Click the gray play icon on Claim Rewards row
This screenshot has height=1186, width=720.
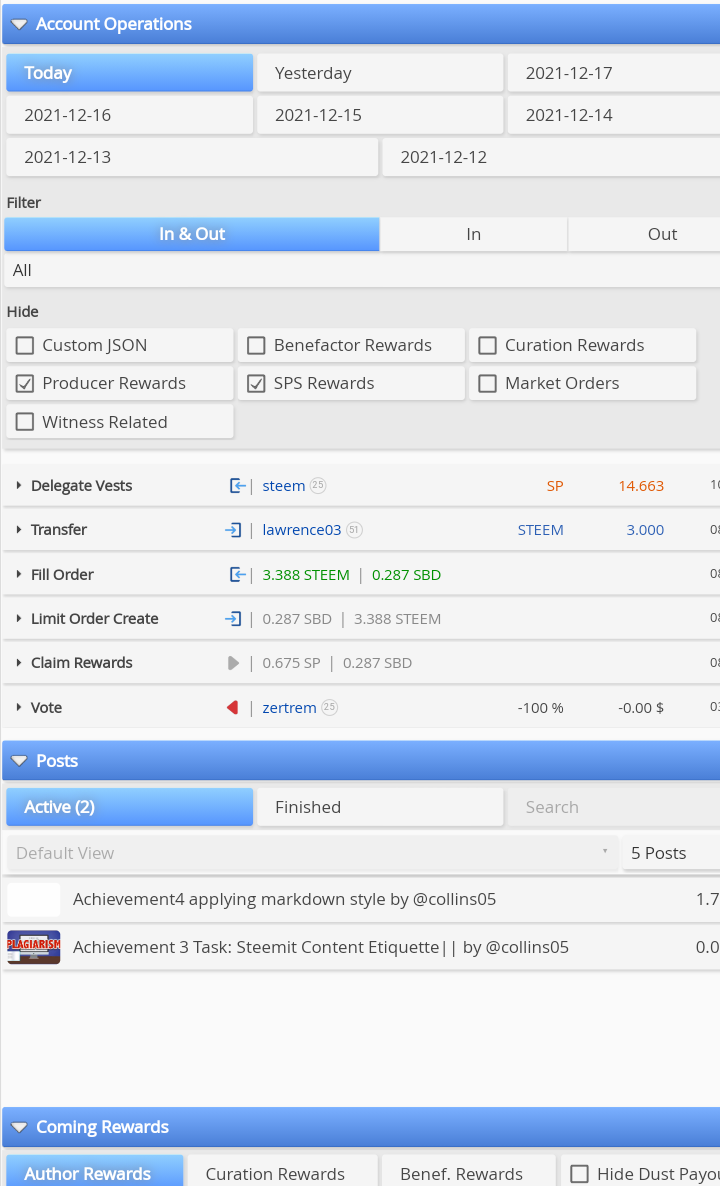pyautogui.click(x=233, y=663)
